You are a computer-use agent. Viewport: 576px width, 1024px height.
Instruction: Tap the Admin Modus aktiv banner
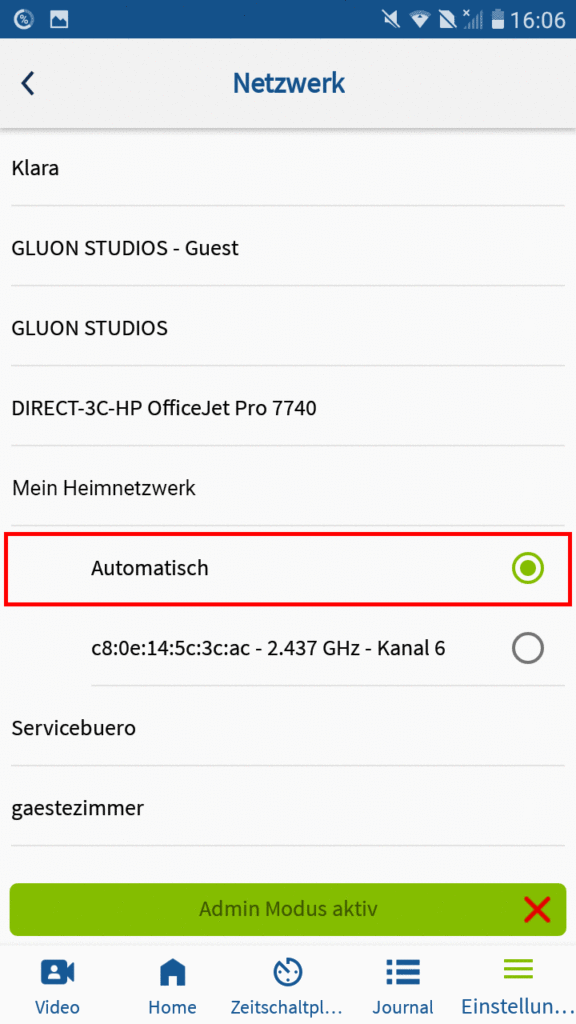[x=288, y=909]
